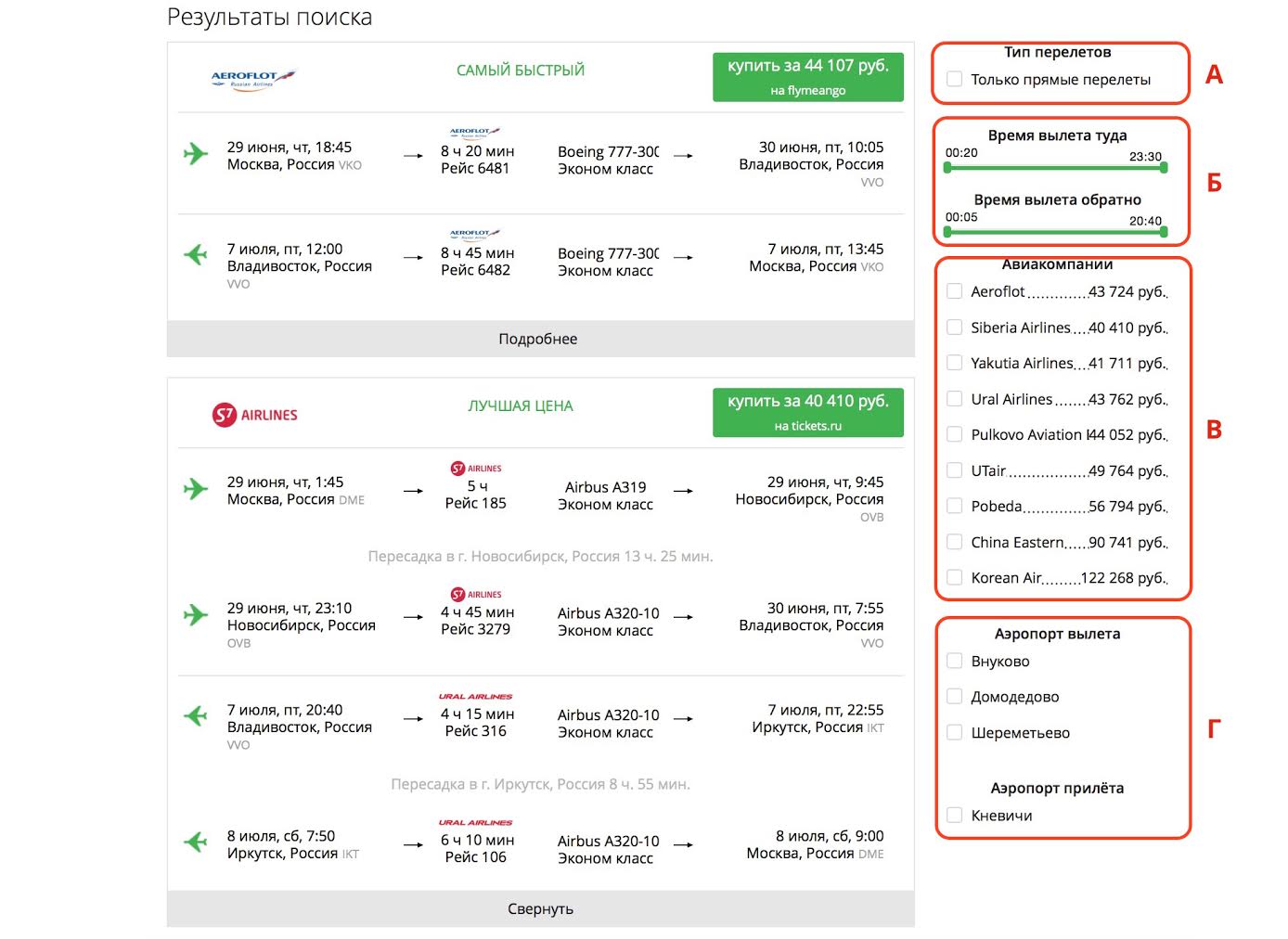
Task: Click Аэропорт прилёта heading
Action: (1057, 788)
